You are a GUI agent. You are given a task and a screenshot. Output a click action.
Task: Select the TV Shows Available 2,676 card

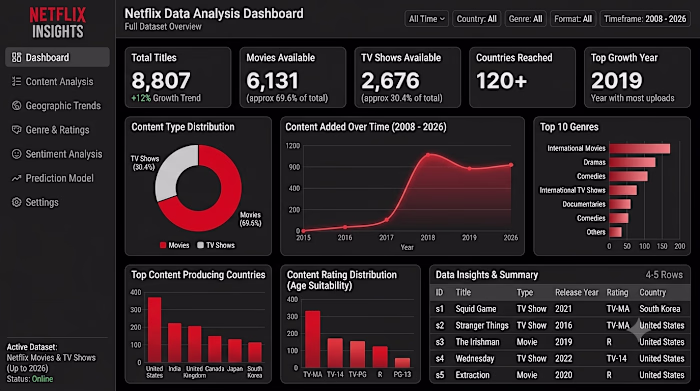(408, 77)
